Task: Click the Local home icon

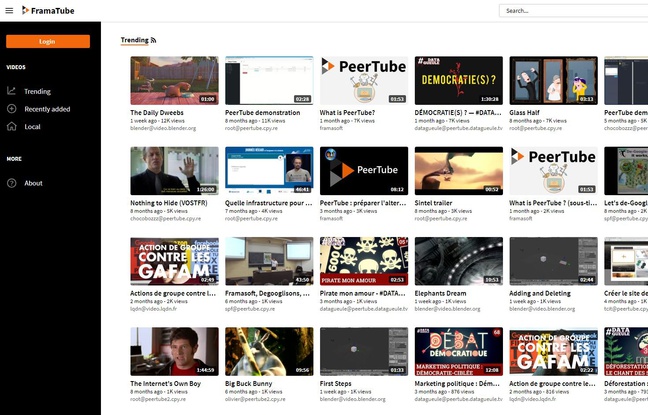Action: click(x=12, y=126)
